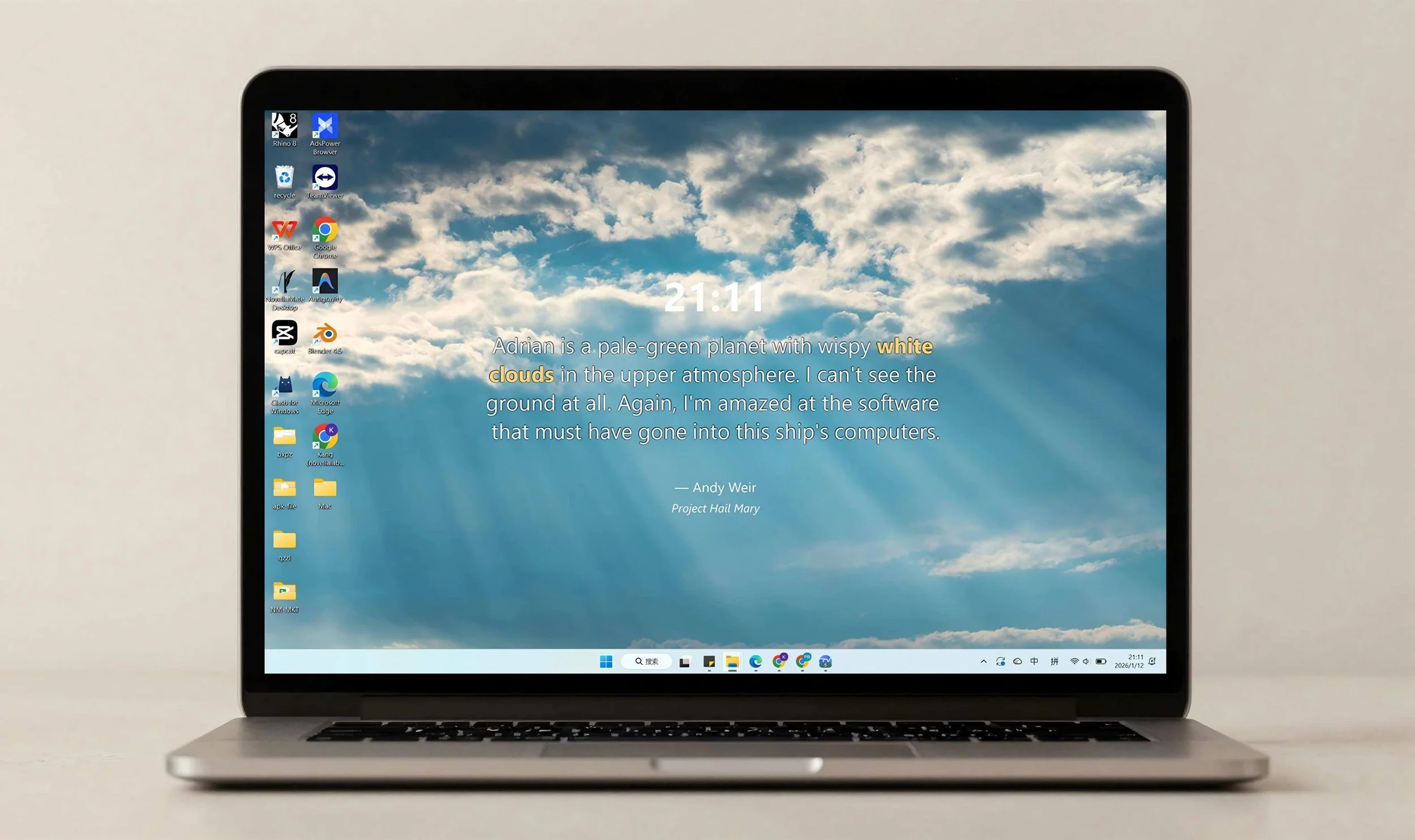Open the taskbar clock and date

1129,661
